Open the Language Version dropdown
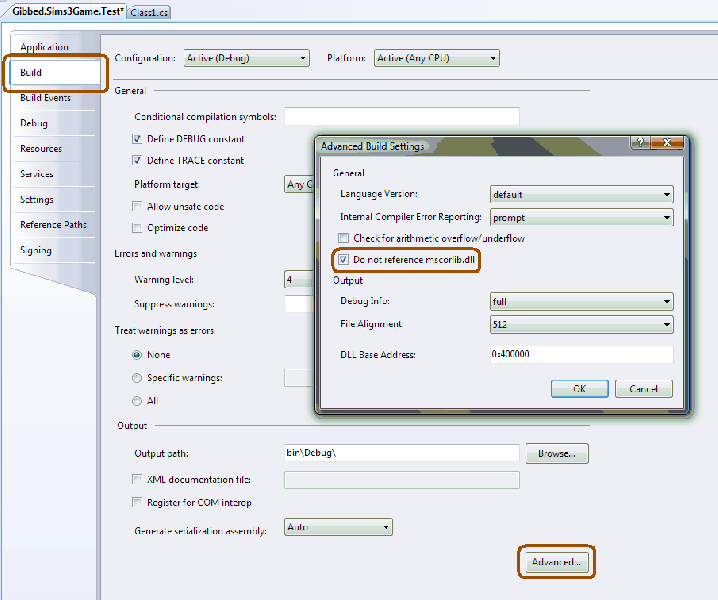This screenshot has height=600, width=718. tap(581, 194)
